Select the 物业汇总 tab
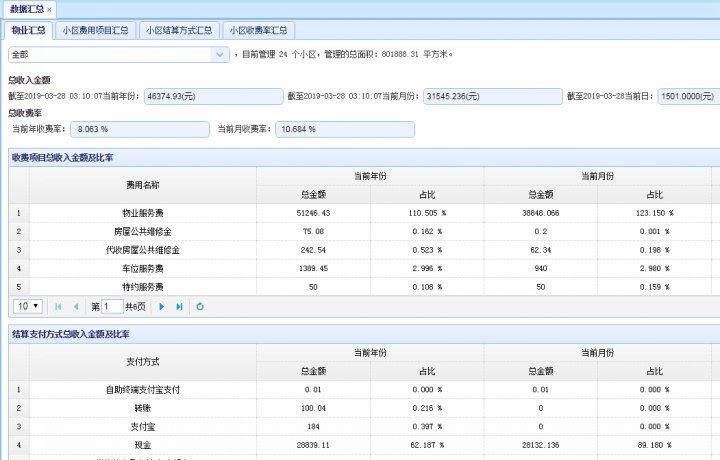The image size is (720, 460). (28, 31)
